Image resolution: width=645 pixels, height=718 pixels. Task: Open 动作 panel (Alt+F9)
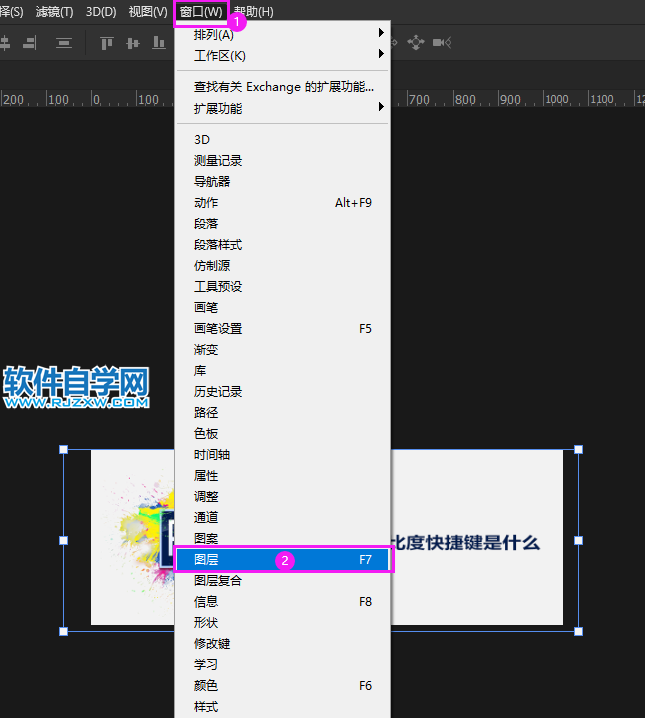[x=282, y=202]
